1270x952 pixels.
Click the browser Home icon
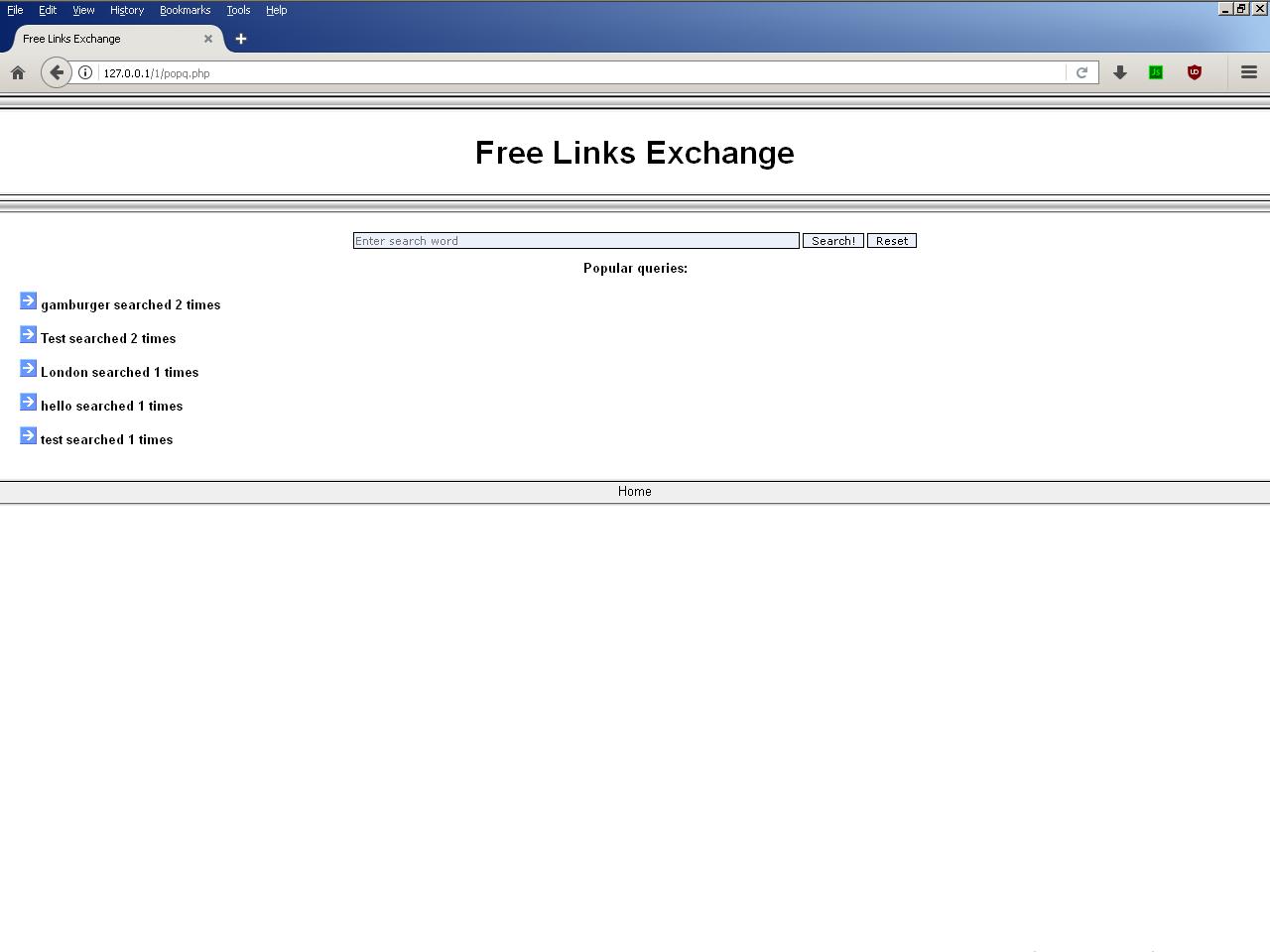pos(18,72)
